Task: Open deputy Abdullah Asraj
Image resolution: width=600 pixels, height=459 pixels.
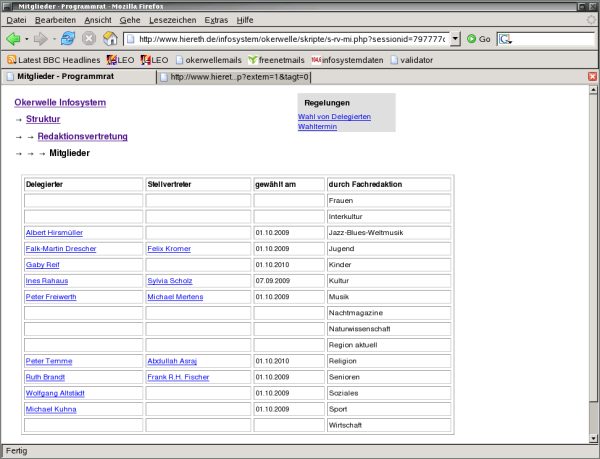Action: 172,361
